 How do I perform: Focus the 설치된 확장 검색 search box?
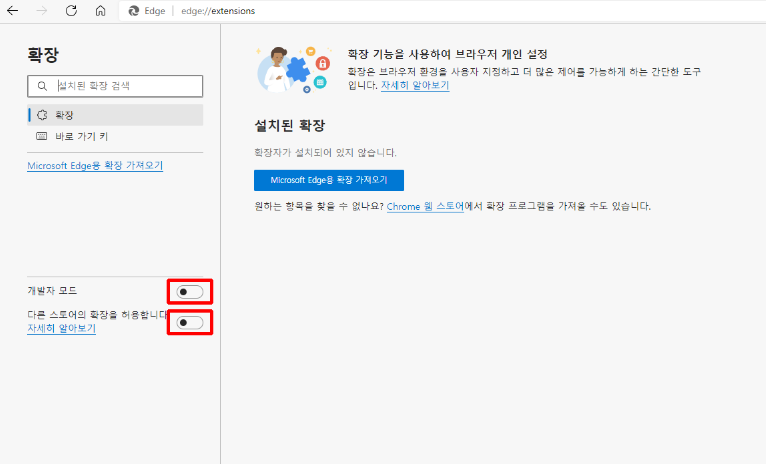[x=115, y=86]
